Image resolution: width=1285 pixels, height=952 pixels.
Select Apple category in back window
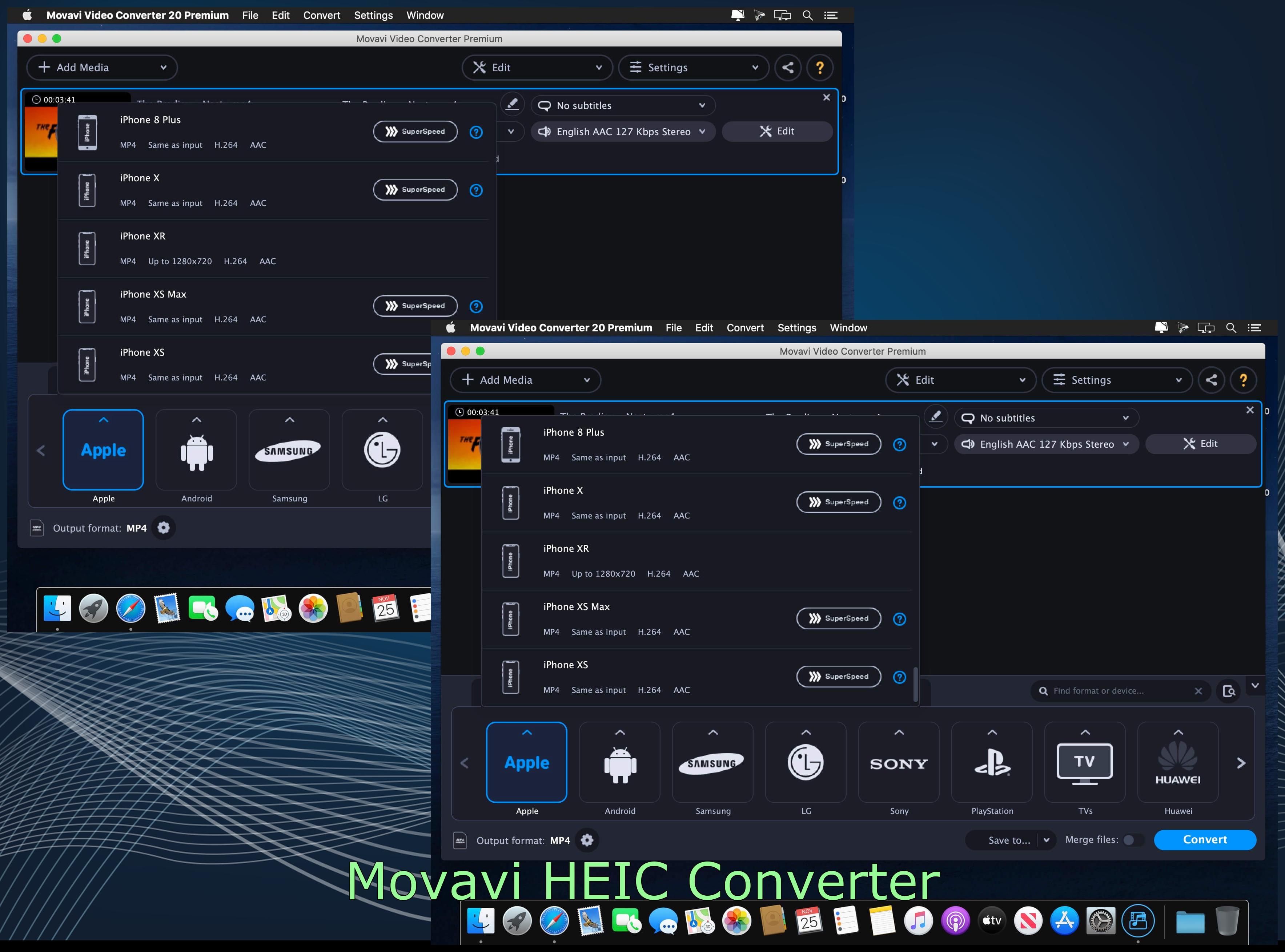(x=103, y=449)
